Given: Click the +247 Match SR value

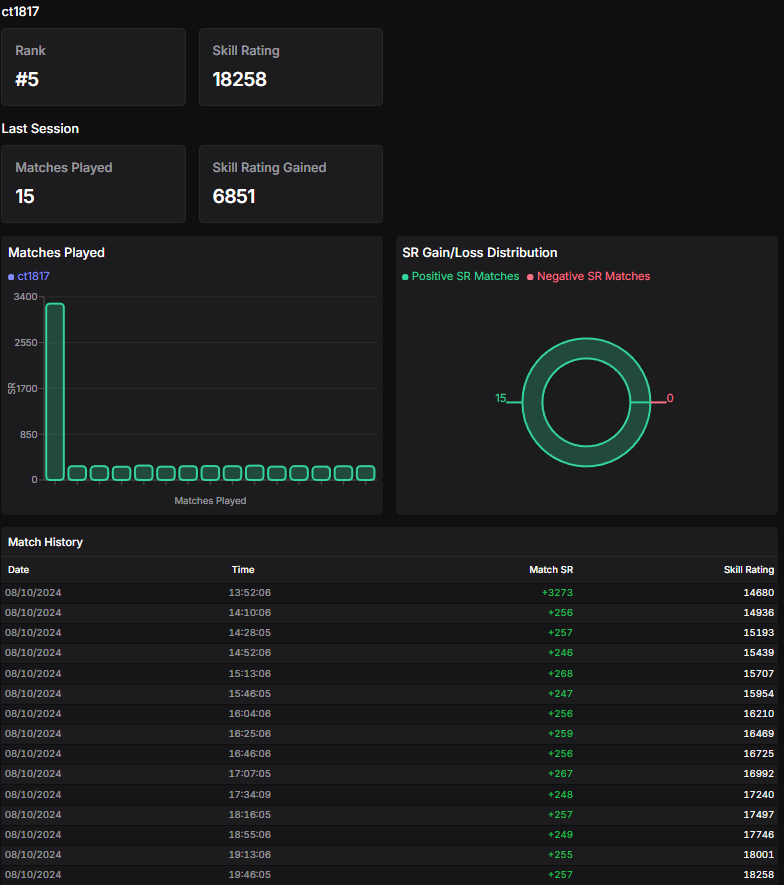Looking at the screenshot, I should [560, 694].
